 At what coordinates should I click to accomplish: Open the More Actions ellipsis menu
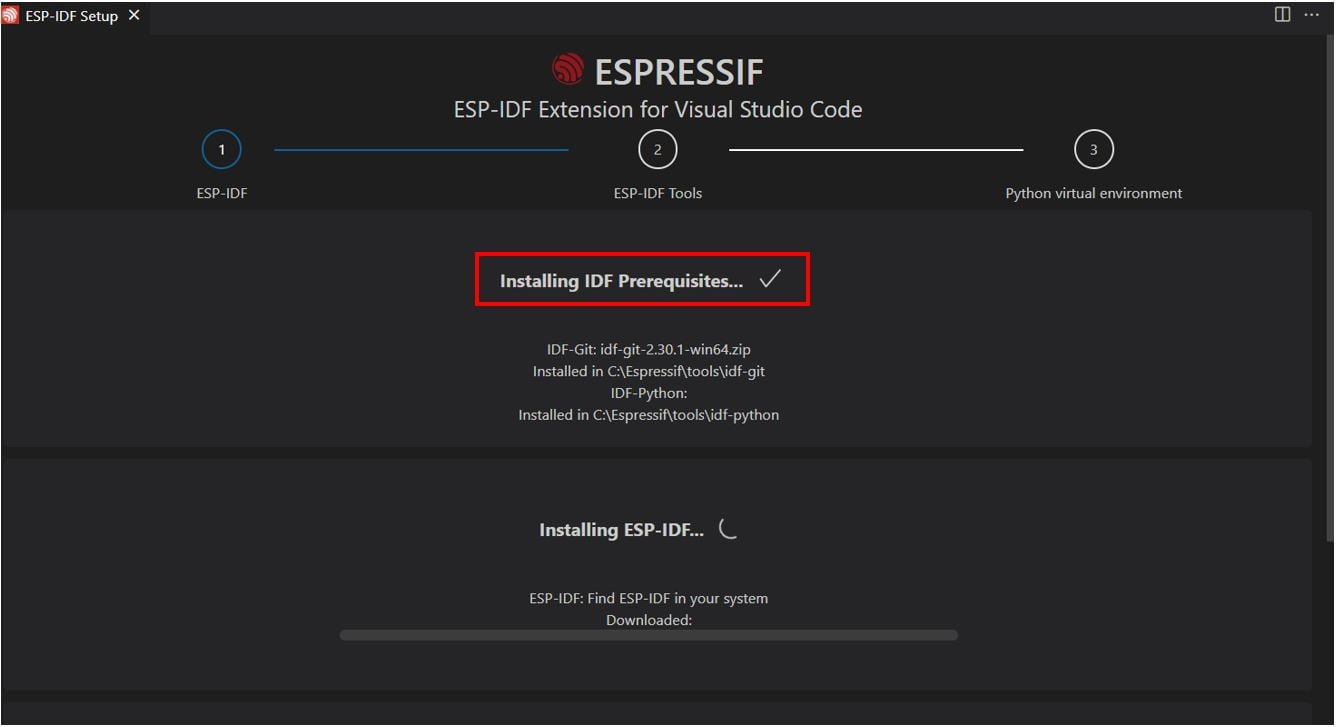[1311, 14]
